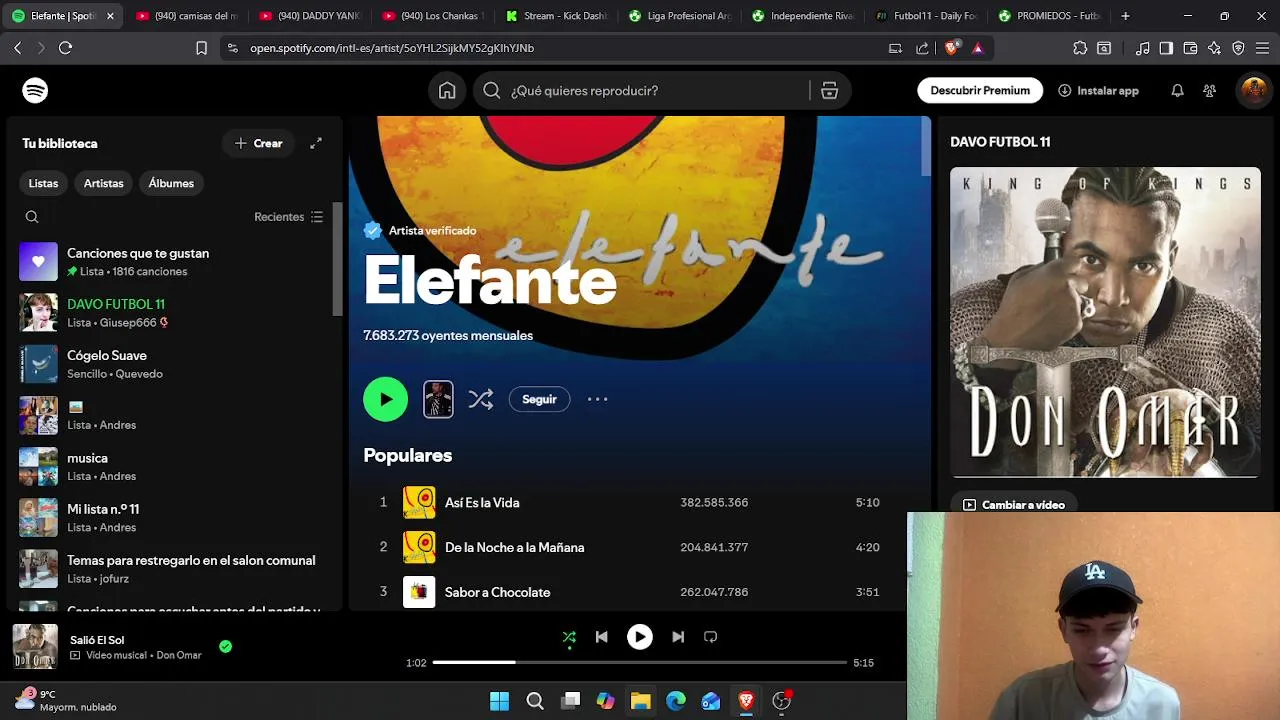Image resolution: width=1280 pixels, height=720 pixels.
Task: Click the 7.683.273 oyentes mensuales text
Action: coord(448,336)
